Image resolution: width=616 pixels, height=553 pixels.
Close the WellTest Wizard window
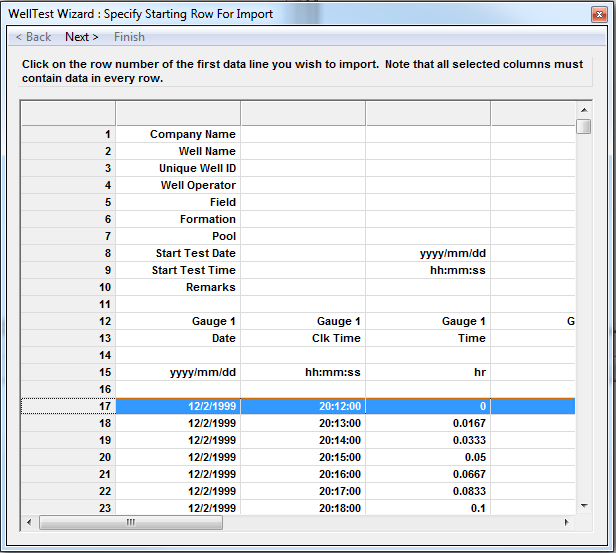click(x=599, y=15)
